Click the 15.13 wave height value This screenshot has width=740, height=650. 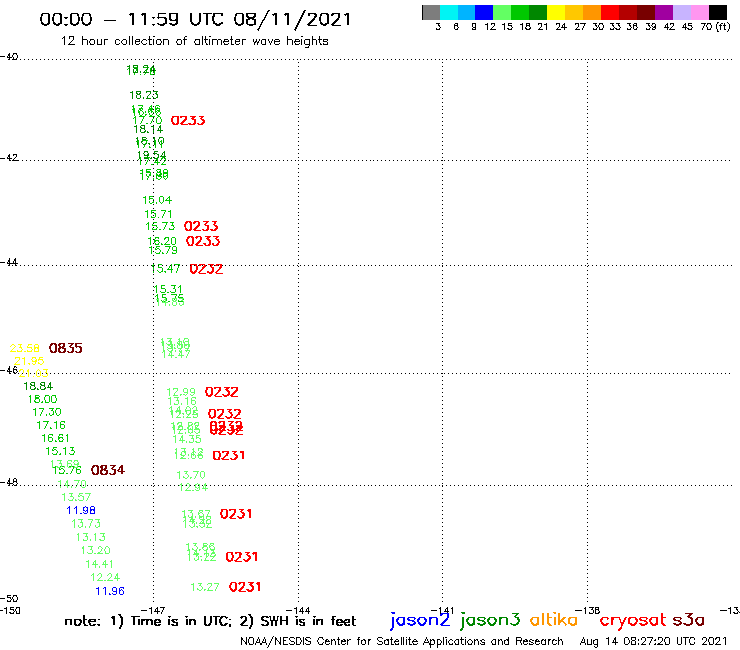point(60,451)
